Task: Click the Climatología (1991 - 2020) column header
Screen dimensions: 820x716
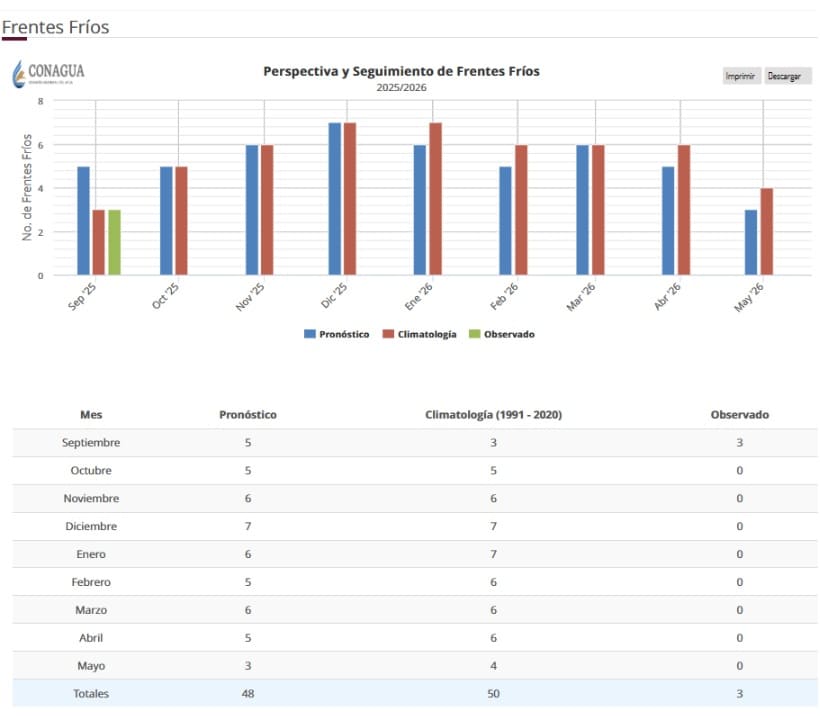Action: coord(493,414)
